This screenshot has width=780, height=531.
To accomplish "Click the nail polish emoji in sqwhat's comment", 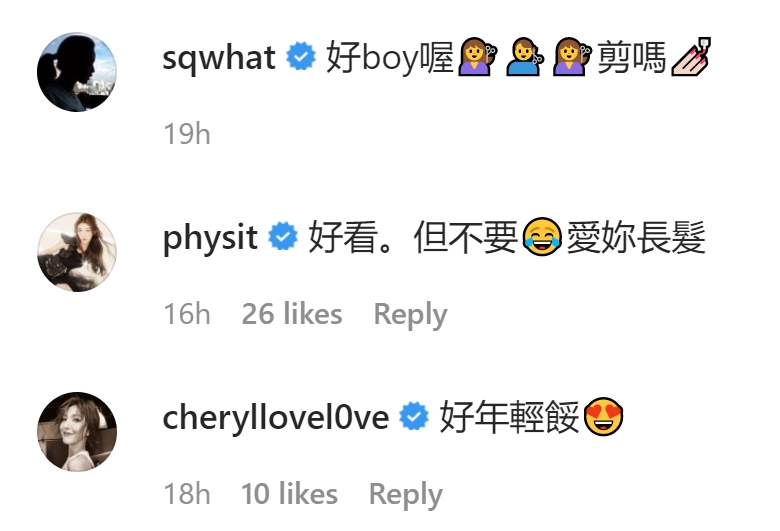I will tap(691, 57).
